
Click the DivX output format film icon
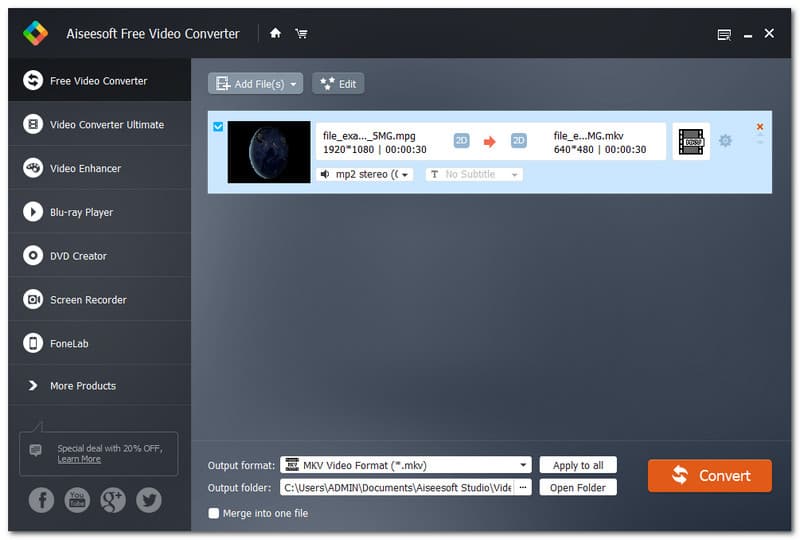tap(690, 141)
